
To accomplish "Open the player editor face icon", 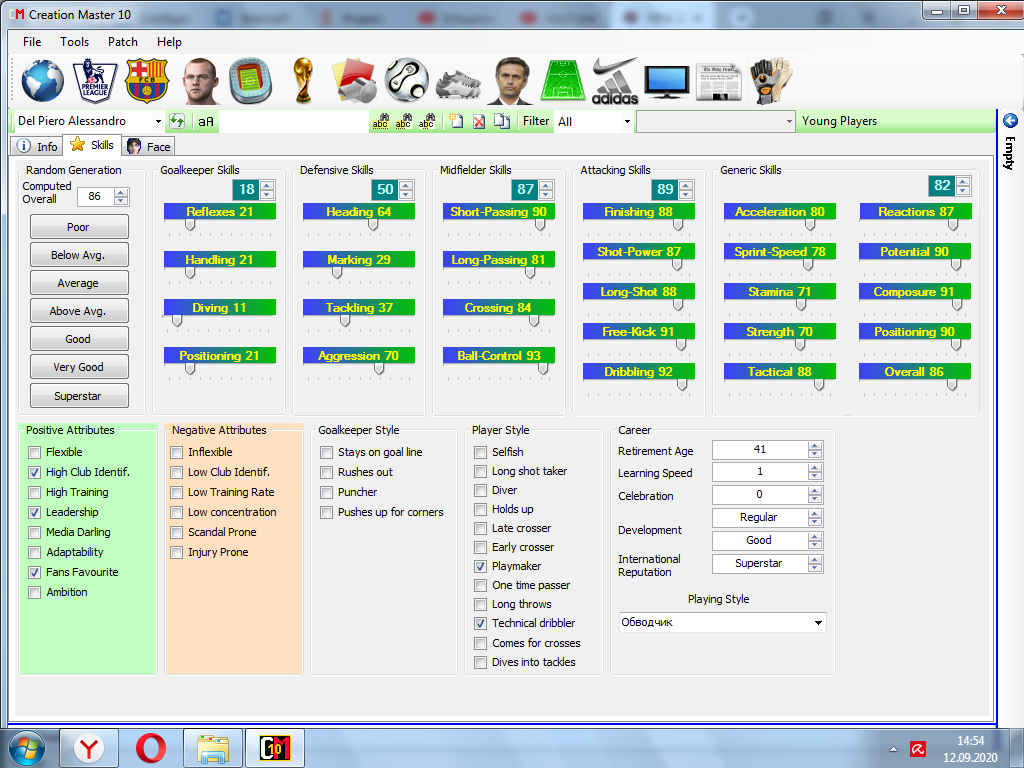I will click(x=199, y=81).
